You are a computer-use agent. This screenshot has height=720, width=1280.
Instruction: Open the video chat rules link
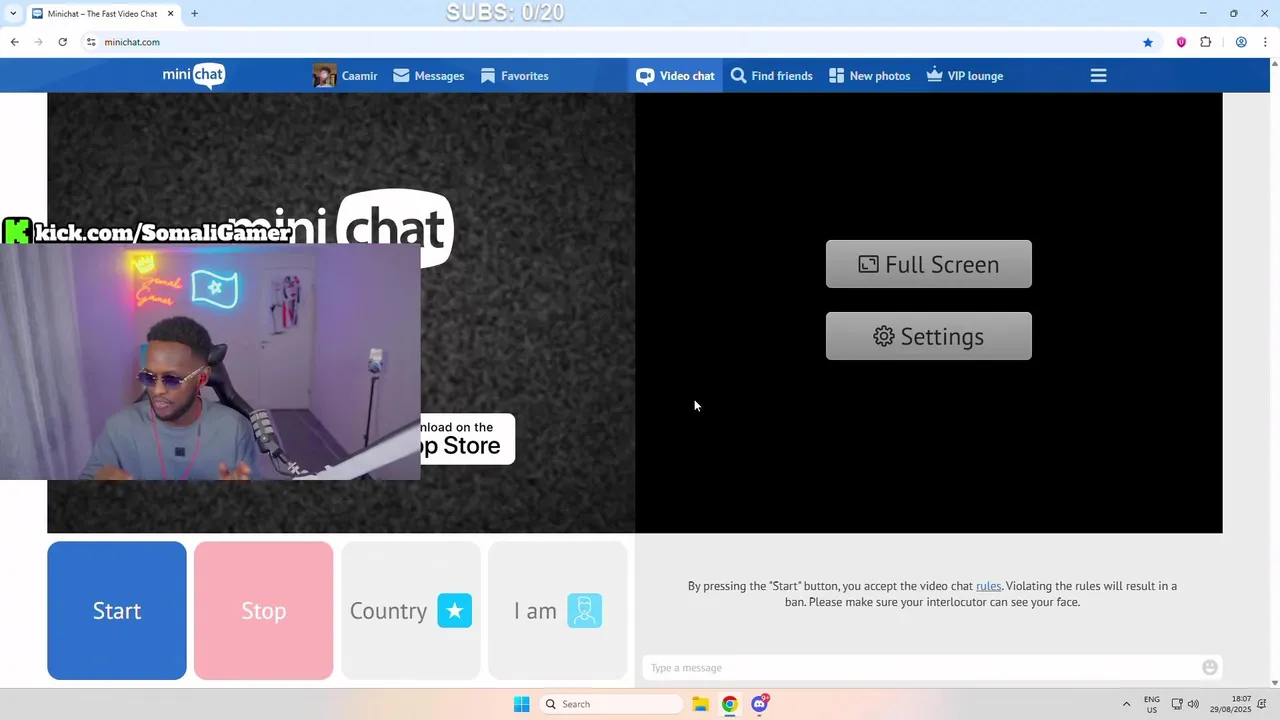click(x=988, y=586)
